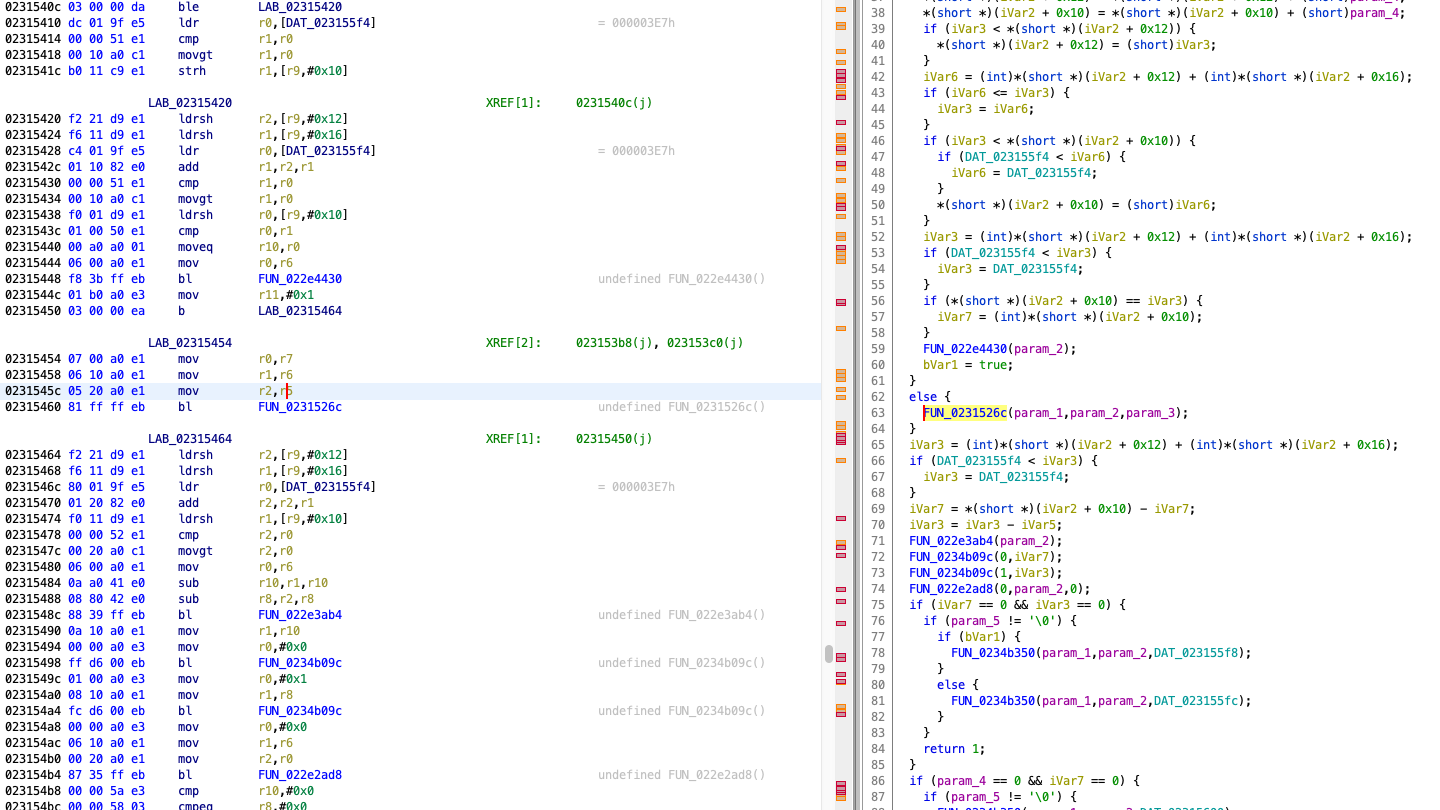1440x810 pixels.
Task: Select the 'return 1;' statement
Action: click(x=954, y=749)
